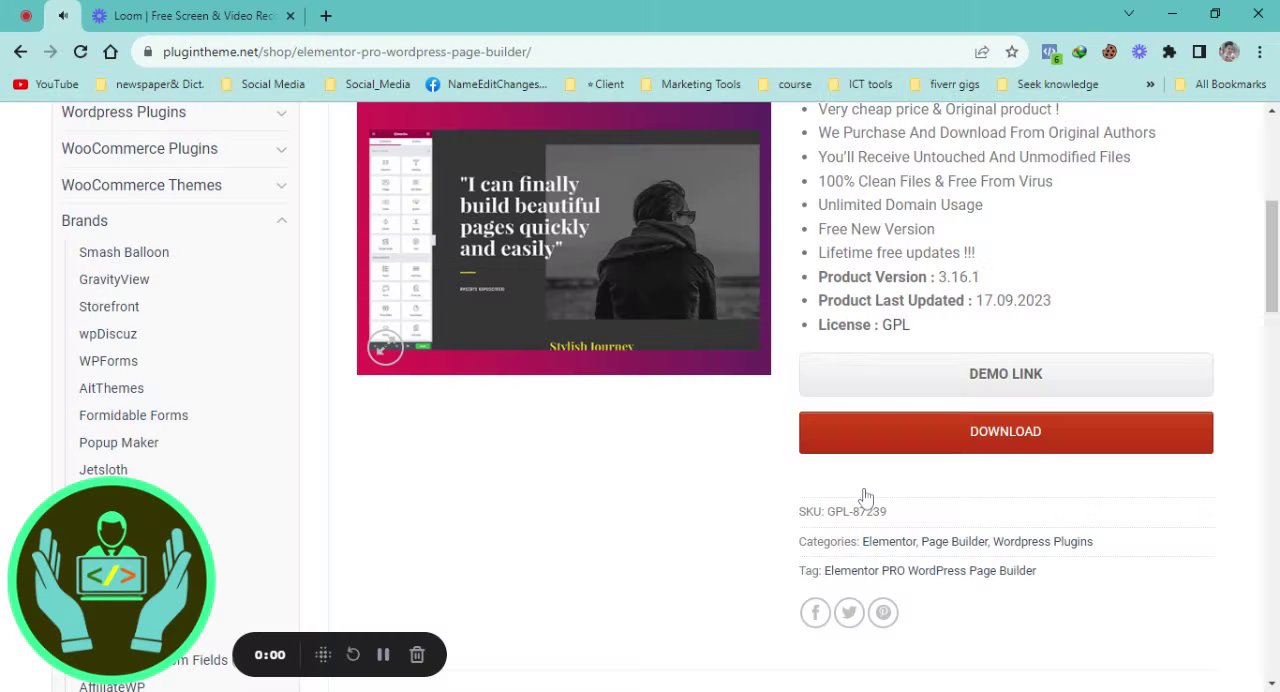This screenshot has height=692, width=1280.
Task: Open the browser home page
Action: tap(110, 52)
